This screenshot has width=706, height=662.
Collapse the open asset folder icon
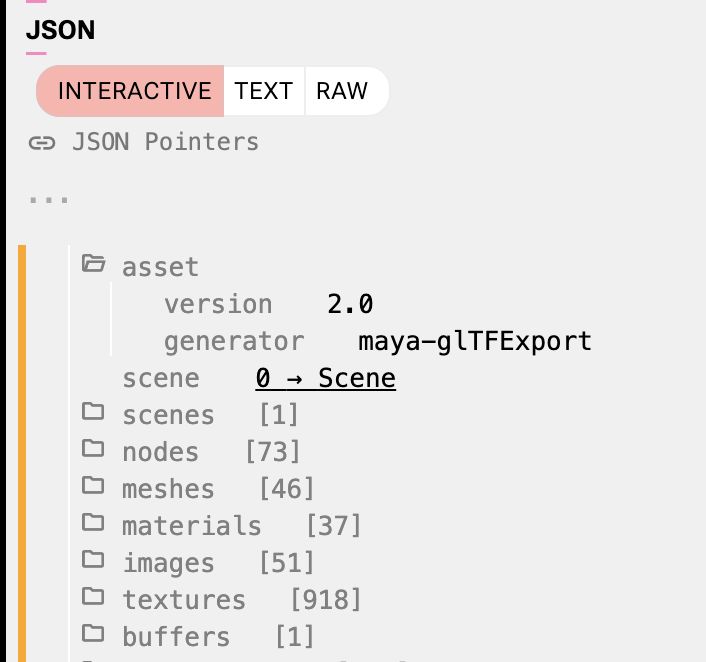point(94,263)
